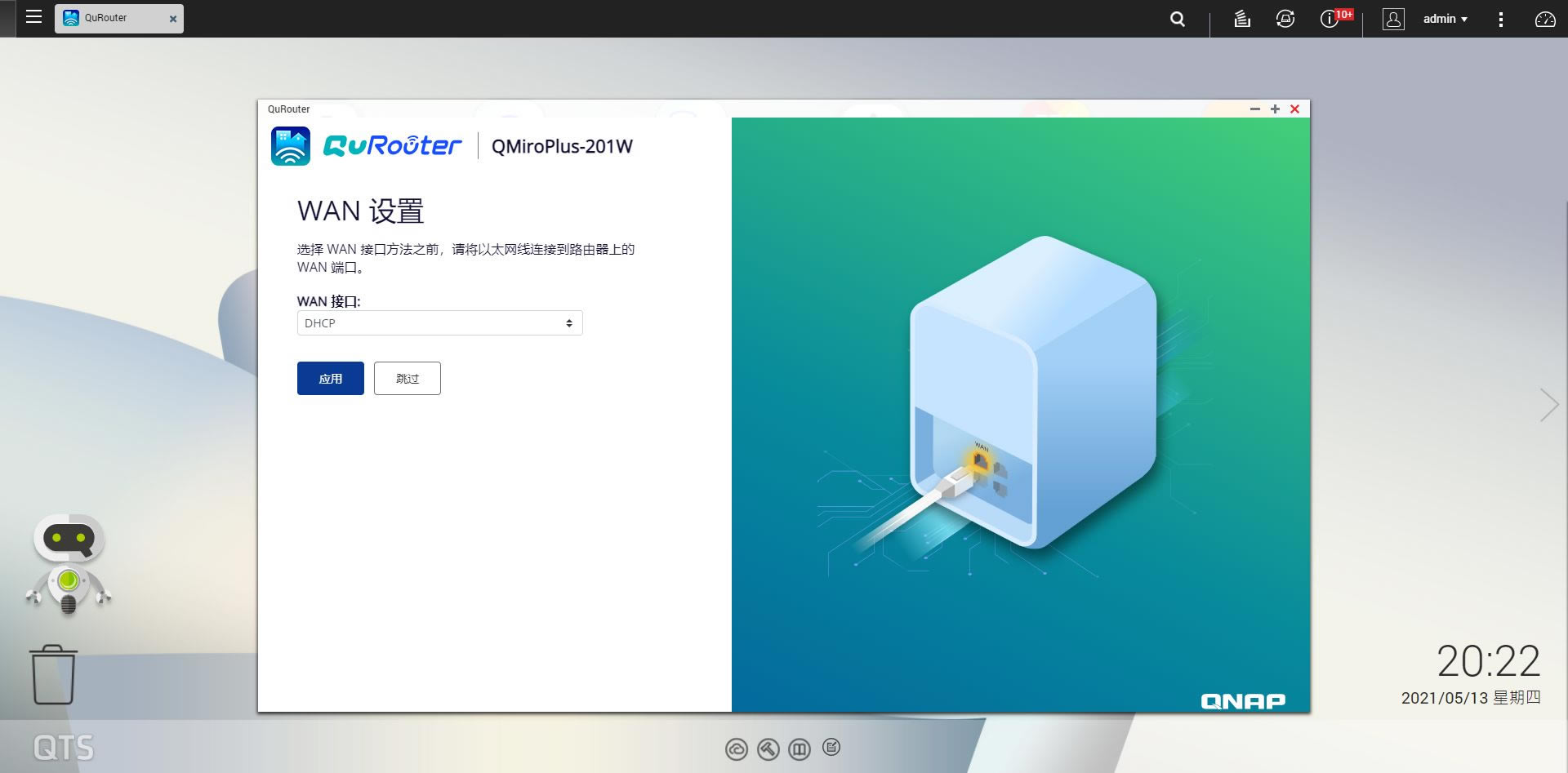Open the search magnifier in the top bar

click(x=1177, y=19)
